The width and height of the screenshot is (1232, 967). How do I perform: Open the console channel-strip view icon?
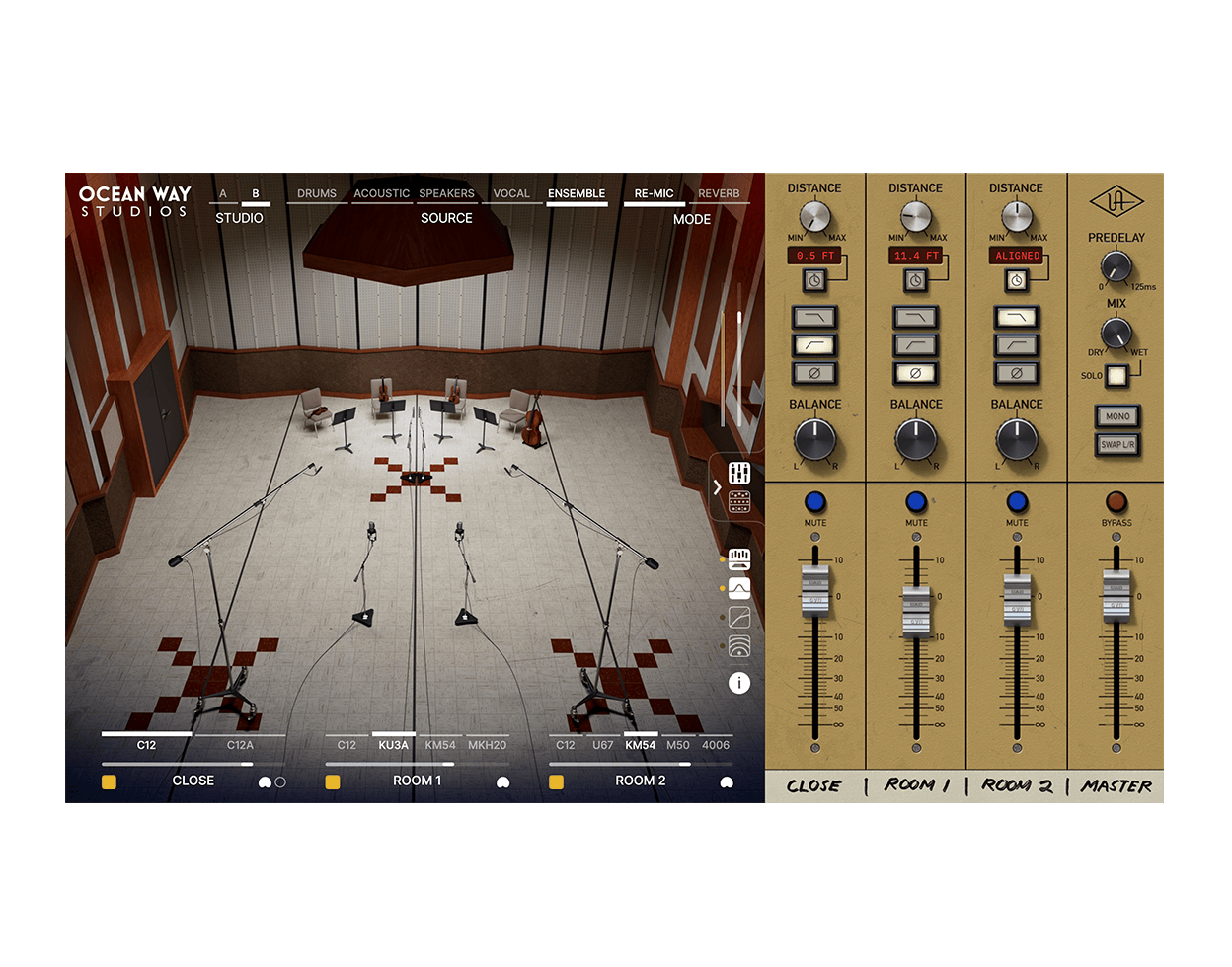(739, 501)
